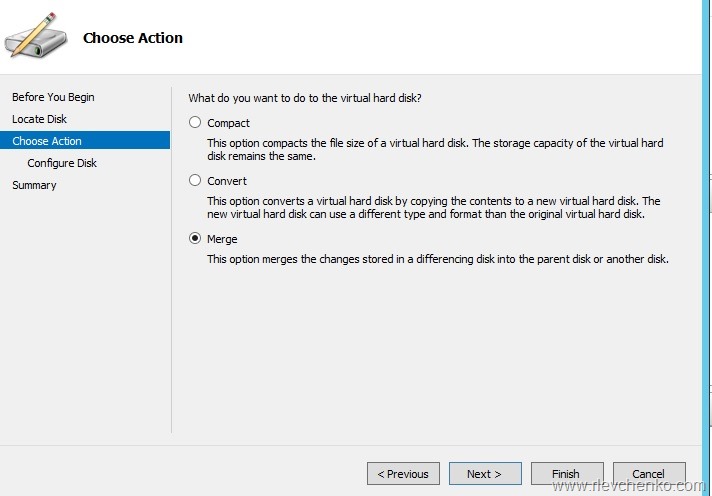The width and height of the screenshot is (712, 496).
Task: Click the Convert option label text
Action: coord(227,181)
